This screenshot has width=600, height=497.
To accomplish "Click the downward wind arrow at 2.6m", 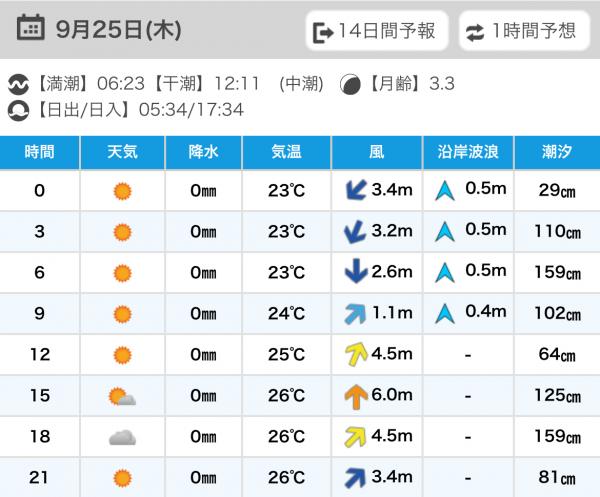I will point(356,271).
